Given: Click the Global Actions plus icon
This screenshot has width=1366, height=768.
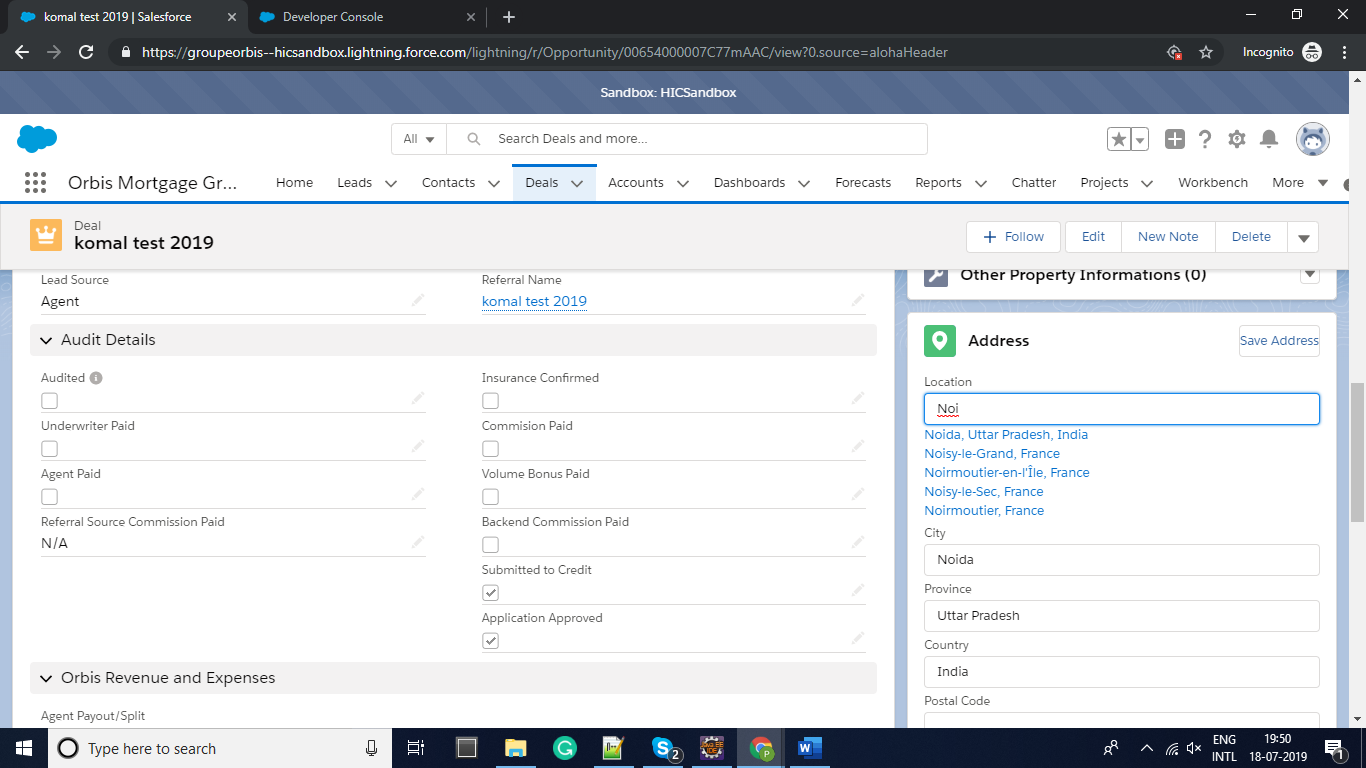Looking at the screenshot, I should [x=1175, y=139].
